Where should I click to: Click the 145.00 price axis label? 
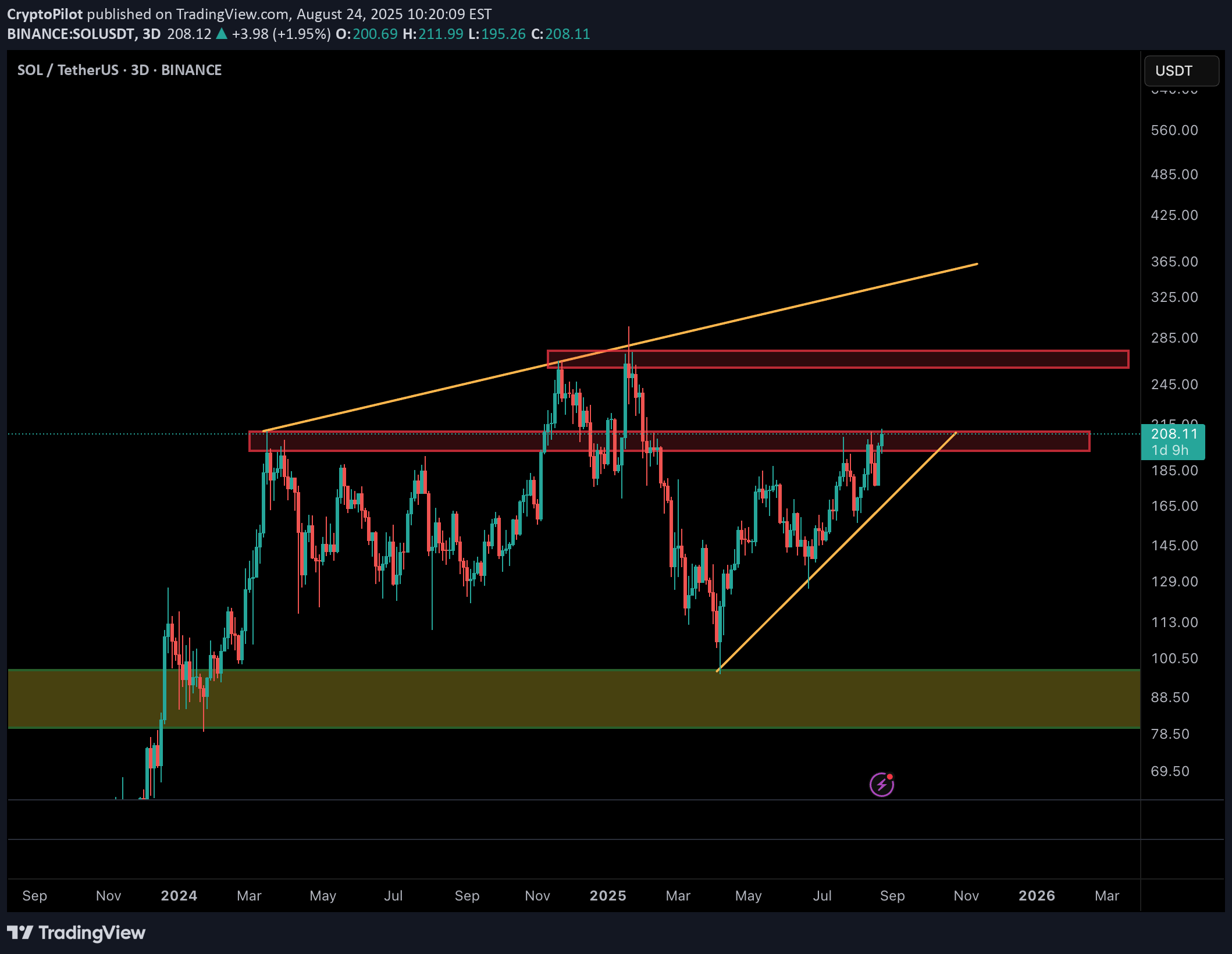pos(1174,546)
